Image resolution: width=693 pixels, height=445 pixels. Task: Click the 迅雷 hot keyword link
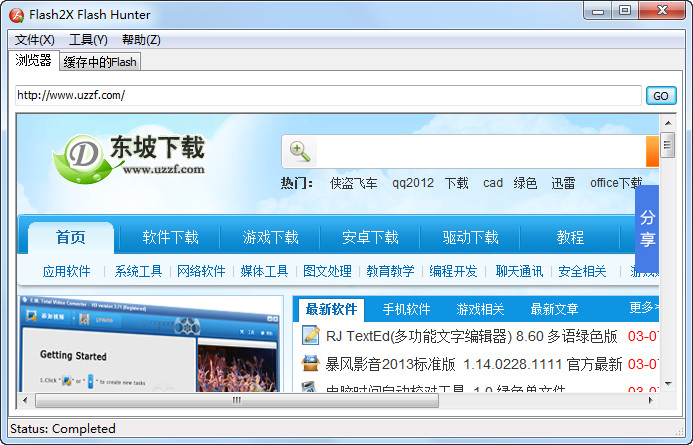pos(563,183)
